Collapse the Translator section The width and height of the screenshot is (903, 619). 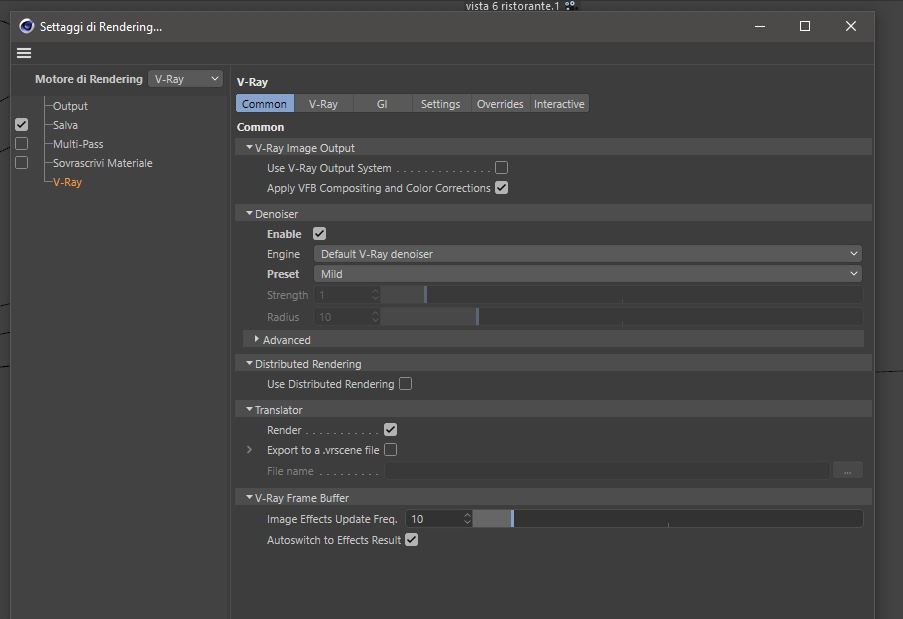(x=249, y=409)
